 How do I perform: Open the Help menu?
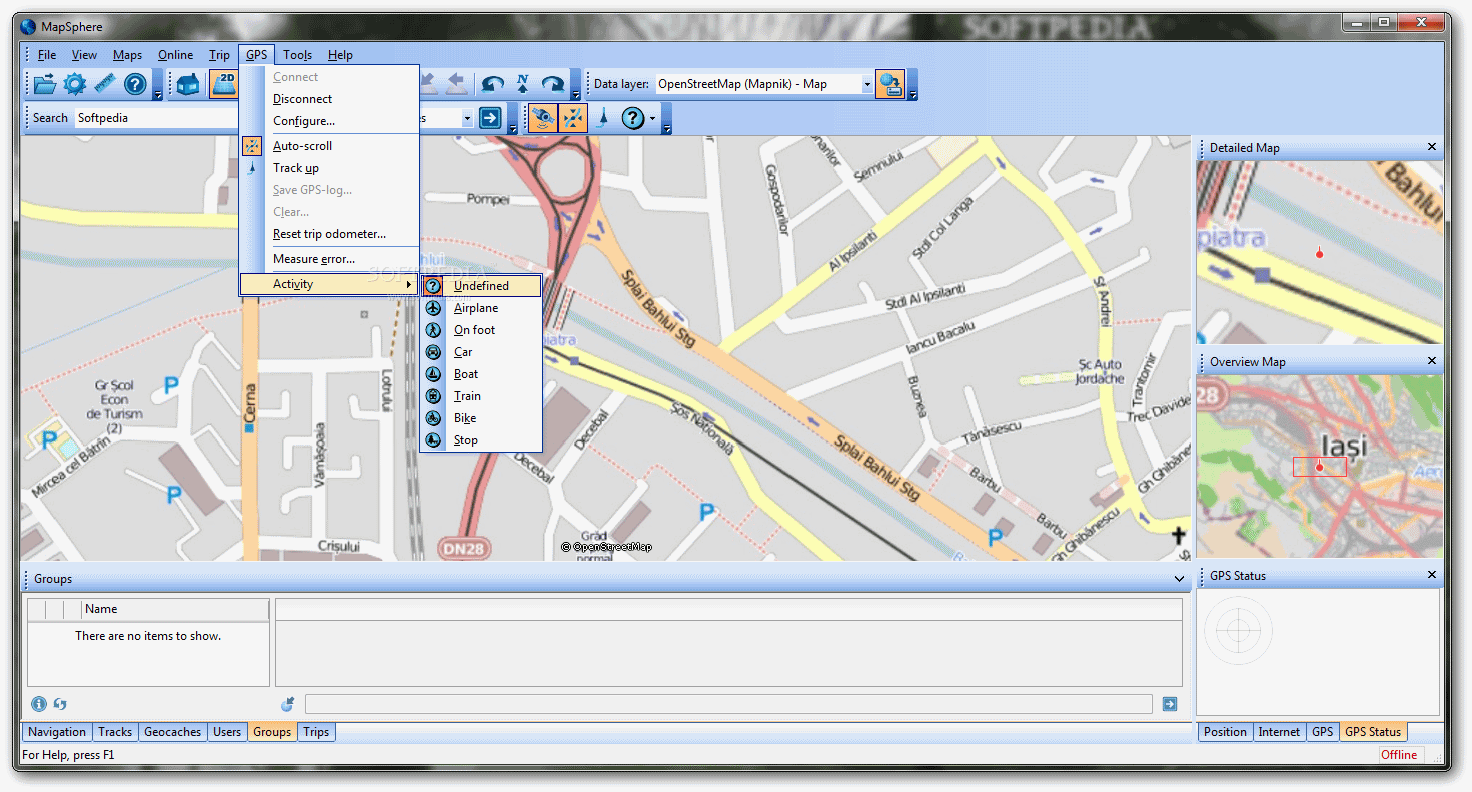340,55
